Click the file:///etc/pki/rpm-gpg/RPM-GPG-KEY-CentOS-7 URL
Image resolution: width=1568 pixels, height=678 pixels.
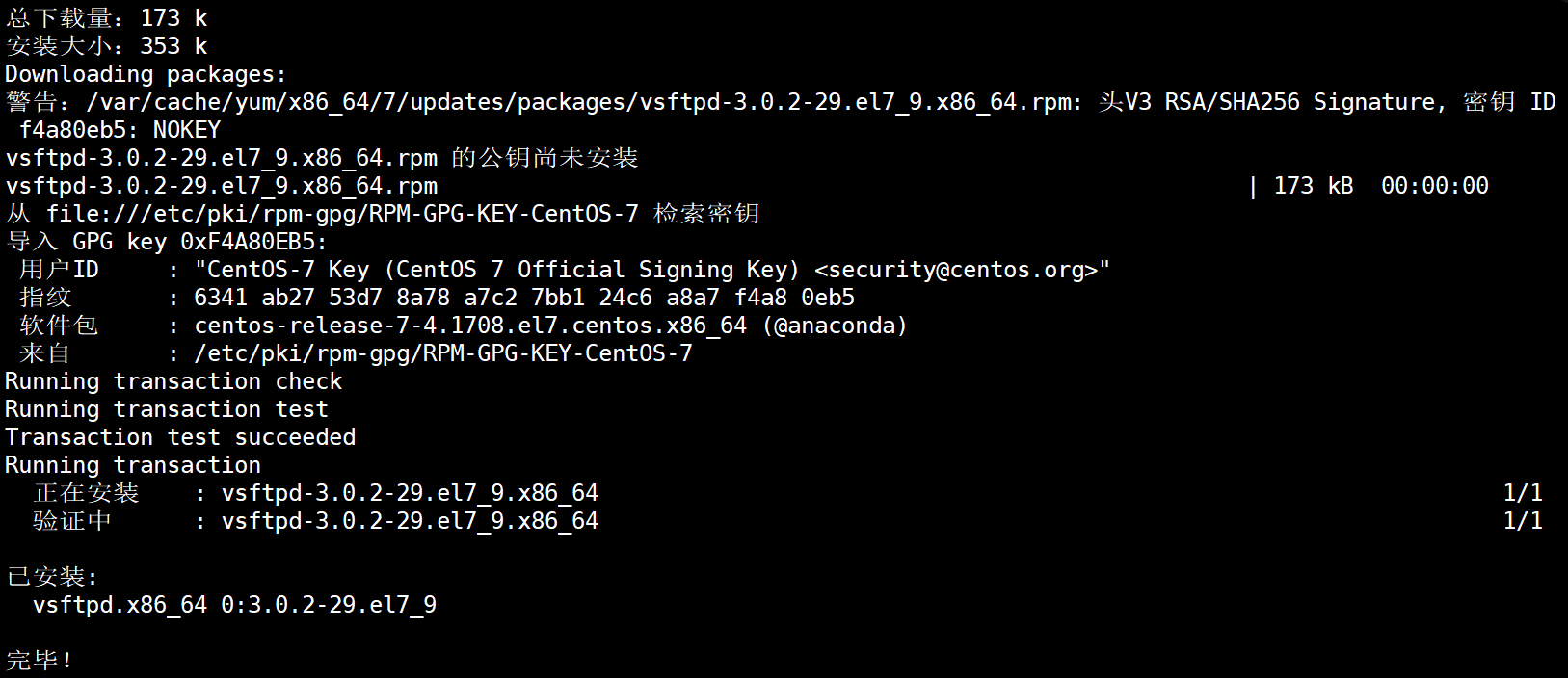pyautogui.click(x=342, y=214)
